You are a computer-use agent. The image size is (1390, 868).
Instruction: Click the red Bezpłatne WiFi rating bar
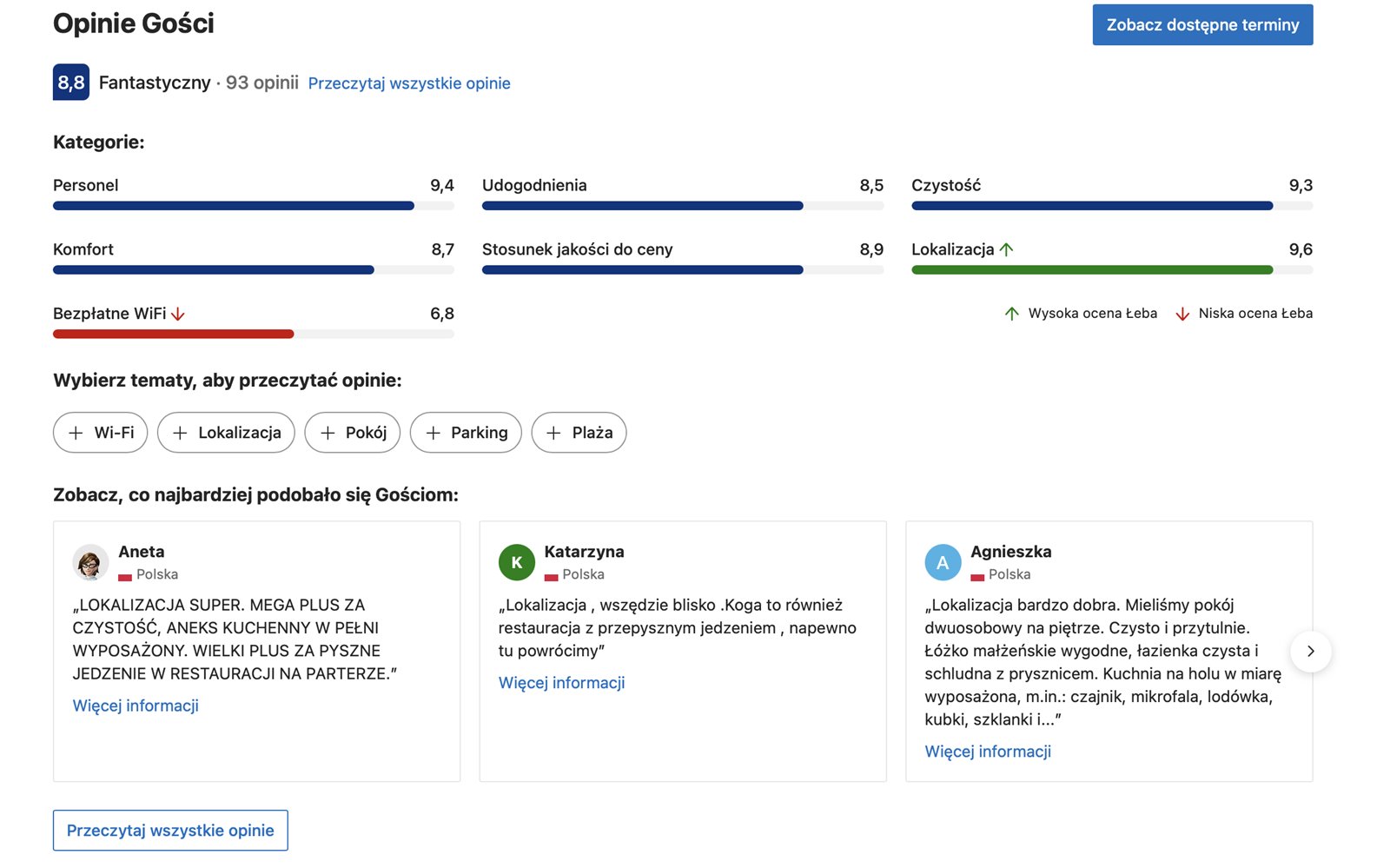[x=174, y=335]
